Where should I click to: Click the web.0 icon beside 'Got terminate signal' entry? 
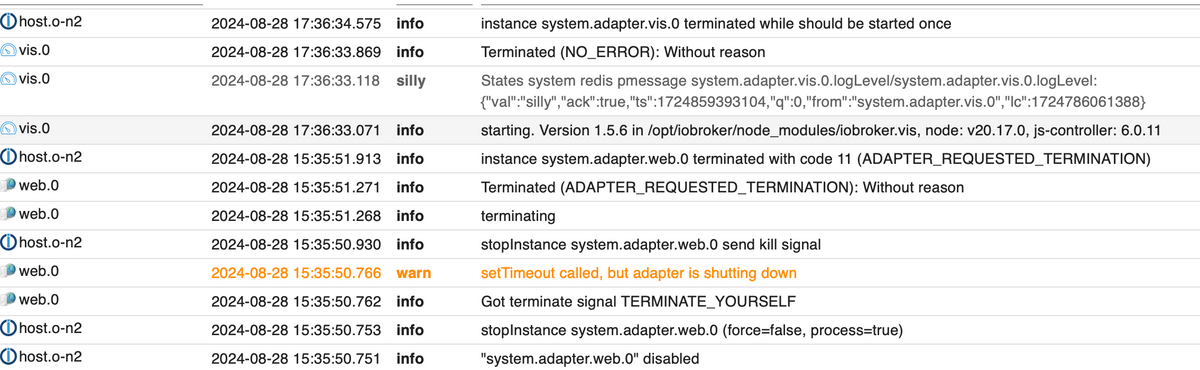(x=9, y=299)
